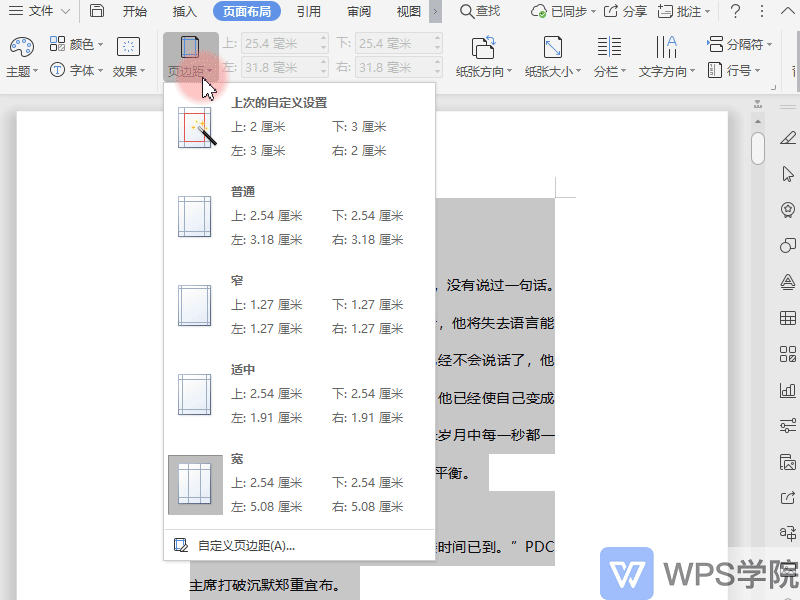Click the right margin 右 input field
800x600 pixels.
click(398, 67)
